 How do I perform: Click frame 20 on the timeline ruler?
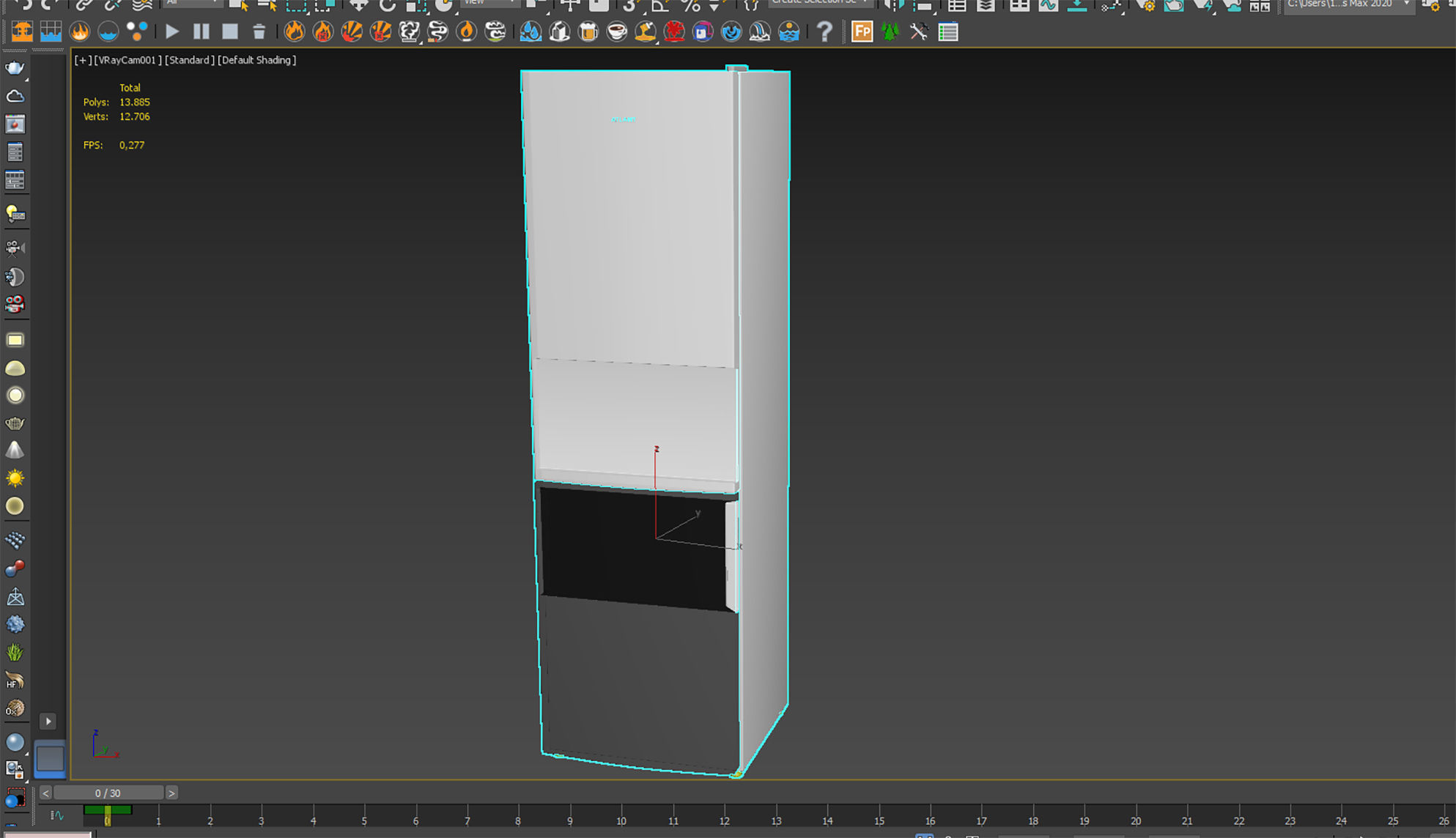tap(1135, 820)
